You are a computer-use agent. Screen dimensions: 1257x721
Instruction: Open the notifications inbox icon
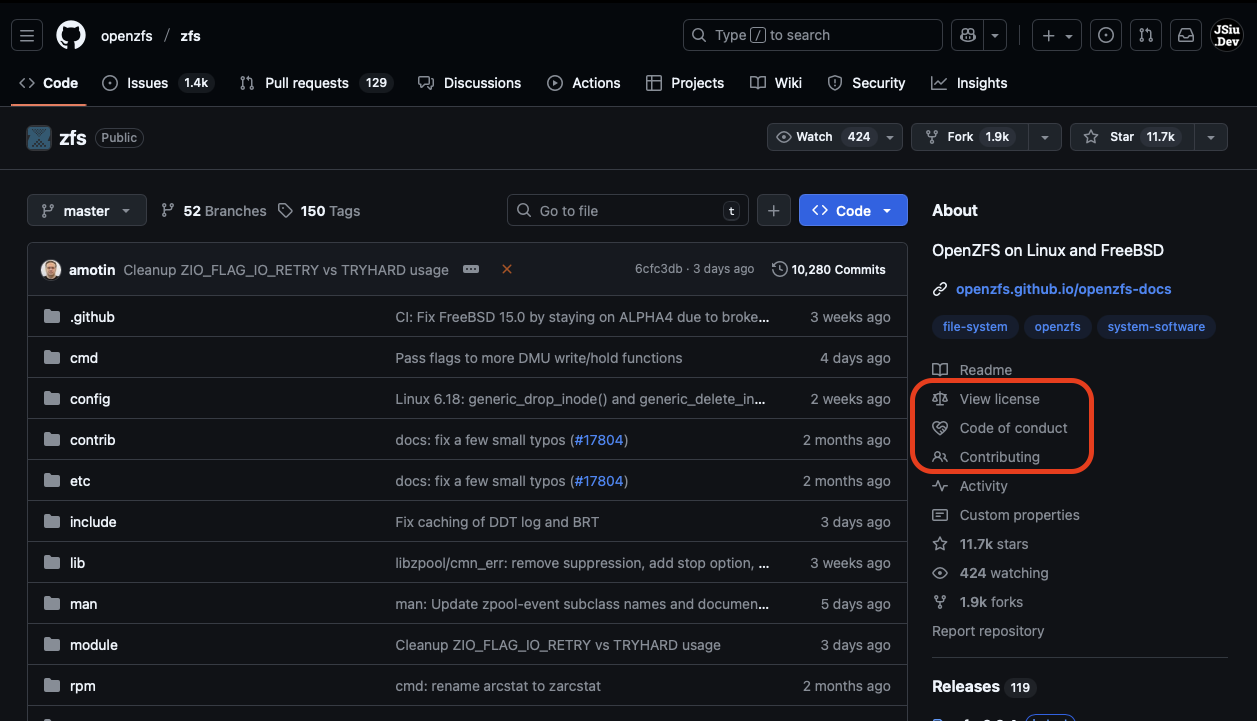(x=1186, y=36)
